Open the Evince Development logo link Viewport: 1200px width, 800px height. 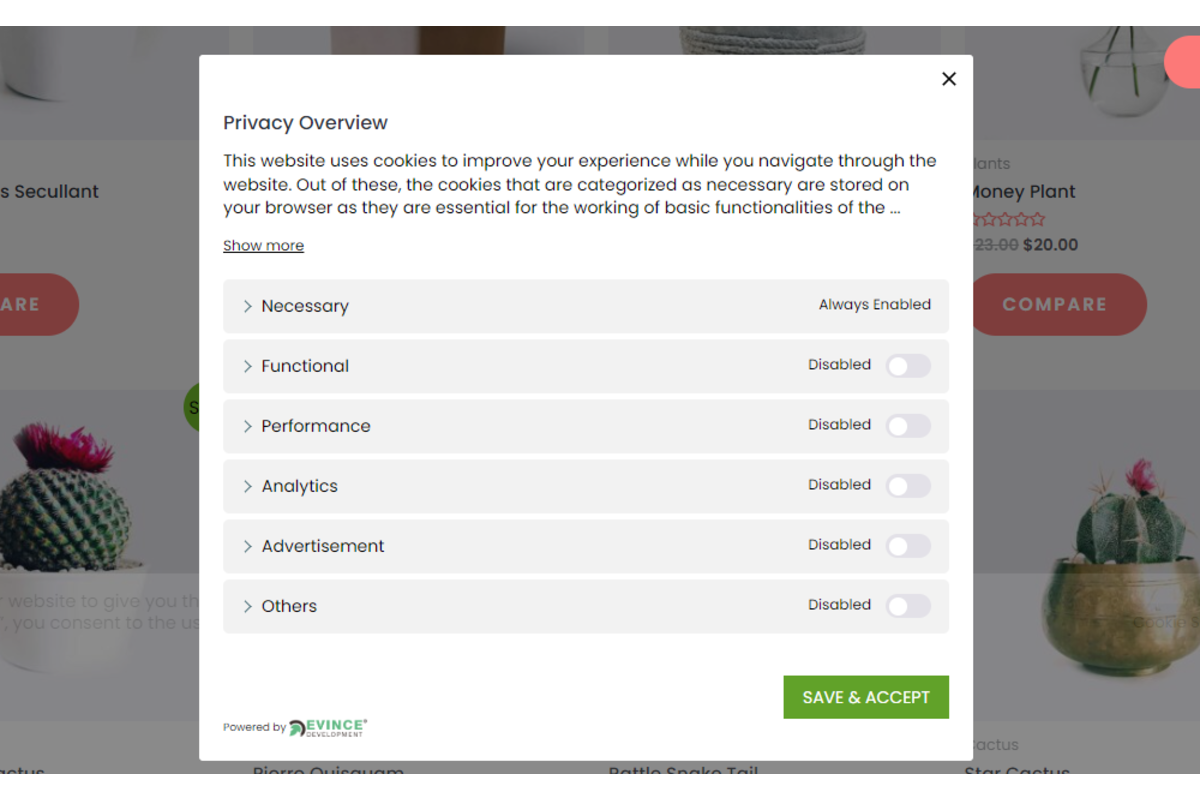(x=328, y=727)
